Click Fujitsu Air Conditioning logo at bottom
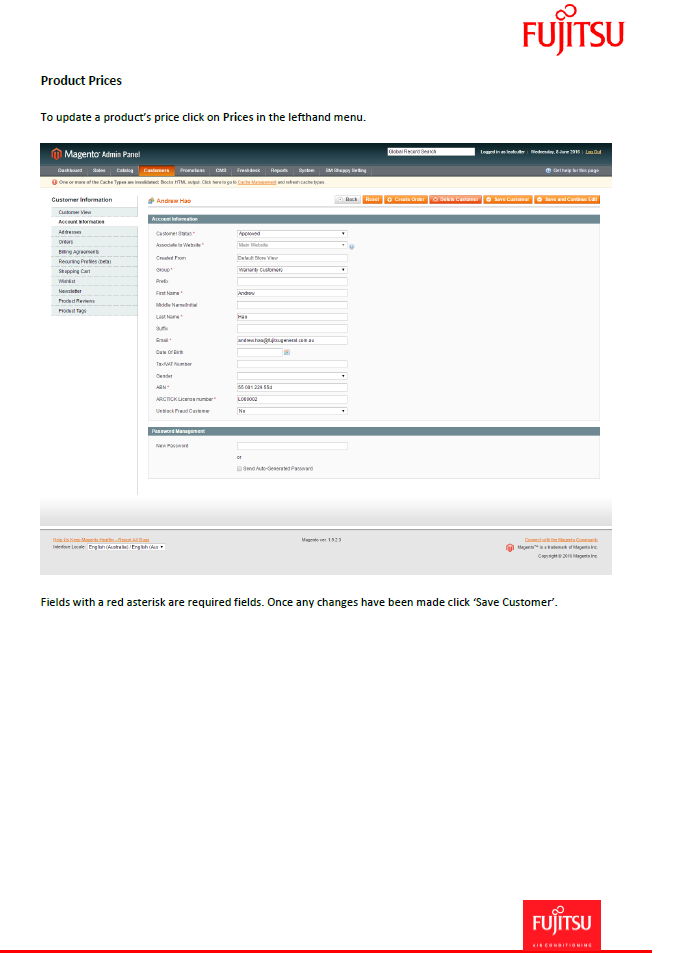The height and width of the screenshot is (953, 673). pos(562,925)
